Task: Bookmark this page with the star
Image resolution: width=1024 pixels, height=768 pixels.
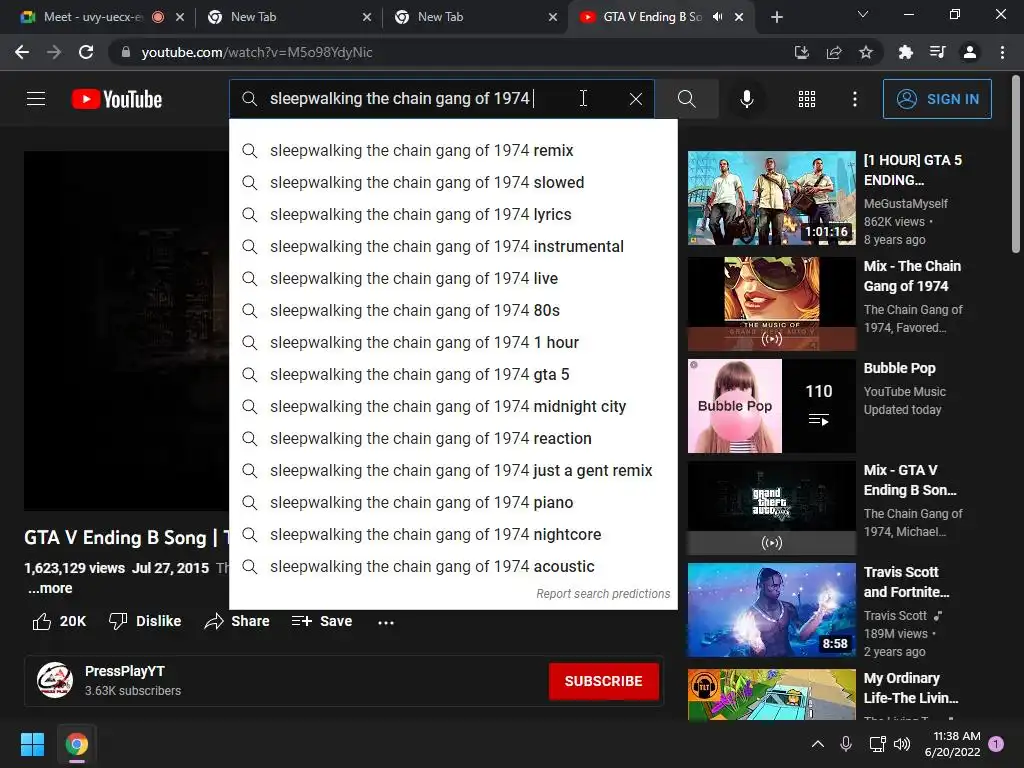Action: point(866,52)
